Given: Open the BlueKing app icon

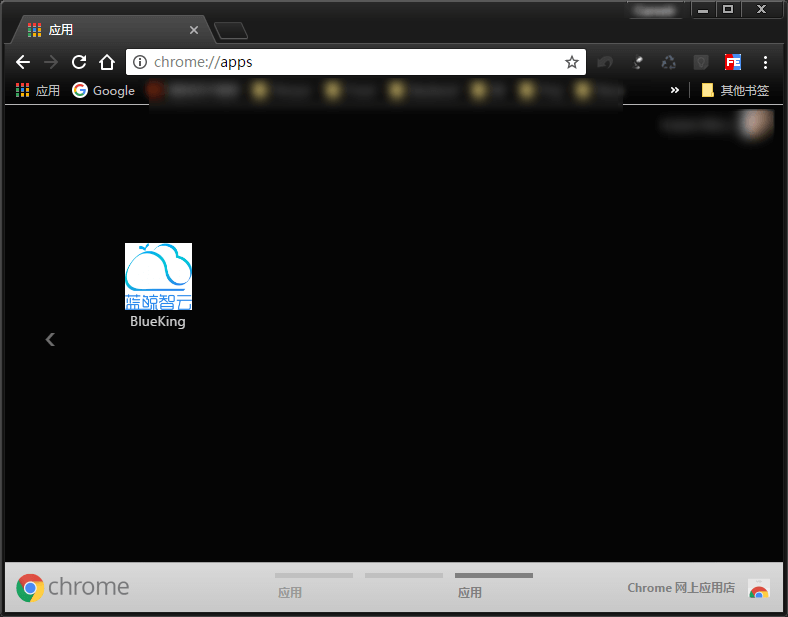Looking at the screenshot, I should coord(158,276).
